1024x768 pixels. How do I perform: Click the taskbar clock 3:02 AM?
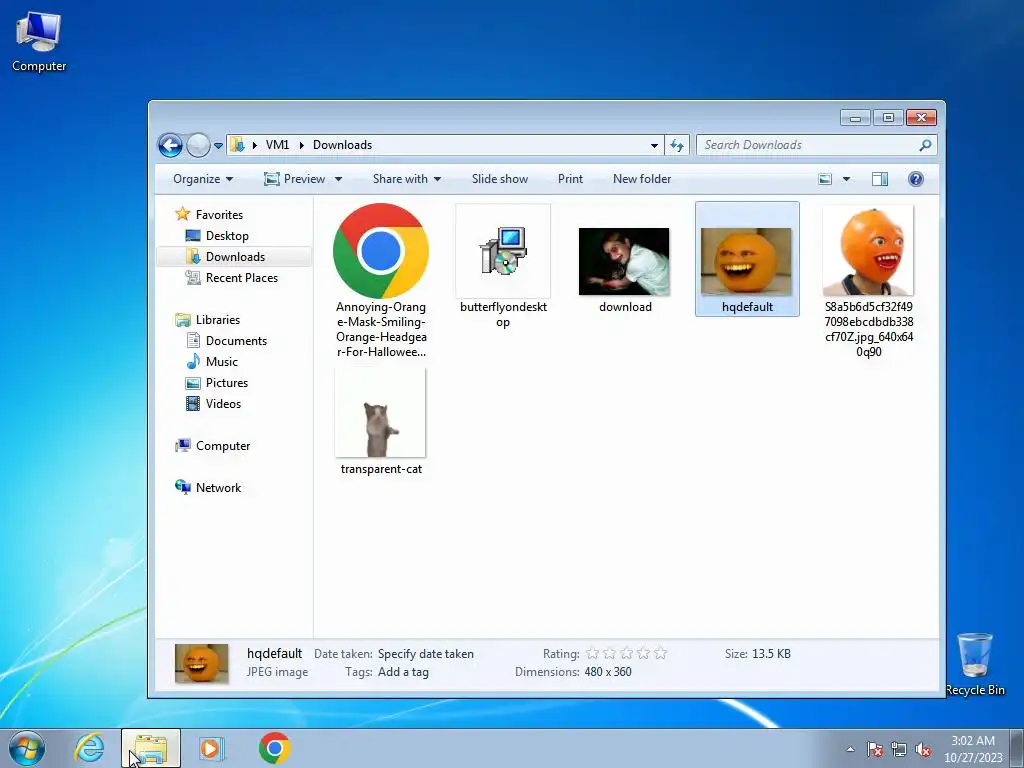972,741
